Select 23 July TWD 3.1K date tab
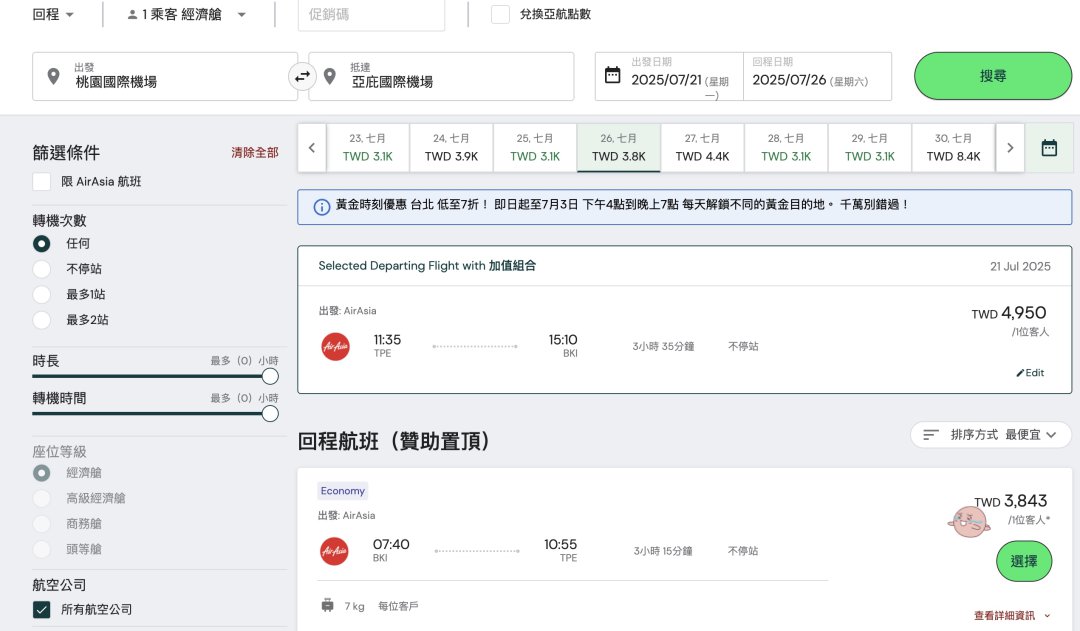The width and height of the screenshot is (1080, 631). point(367,147)
